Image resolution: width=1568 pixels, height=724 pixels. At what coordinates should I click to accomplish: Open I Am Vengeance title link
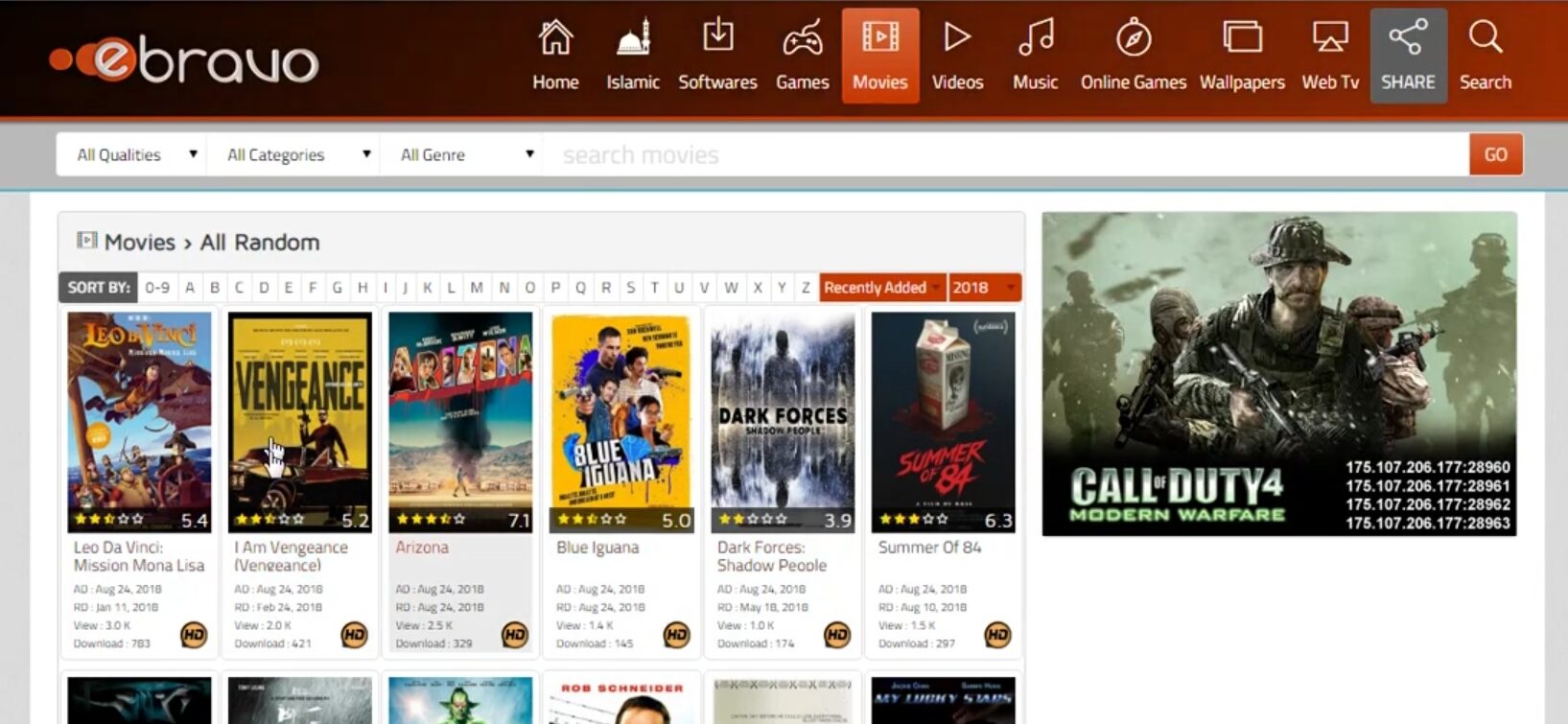[291, 556]
